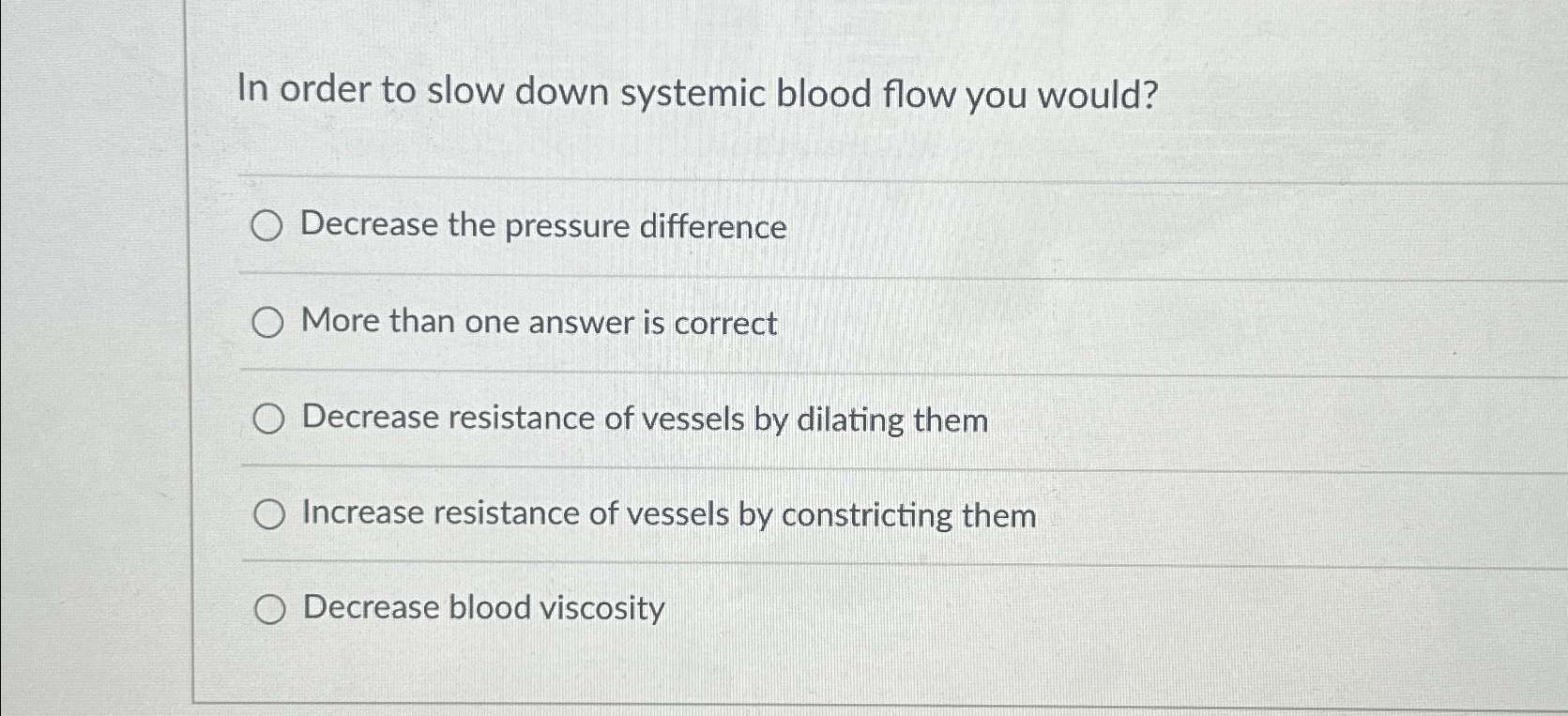
Task: Click the 'Decrease the pressure difference' answer text
Action: 542,226
